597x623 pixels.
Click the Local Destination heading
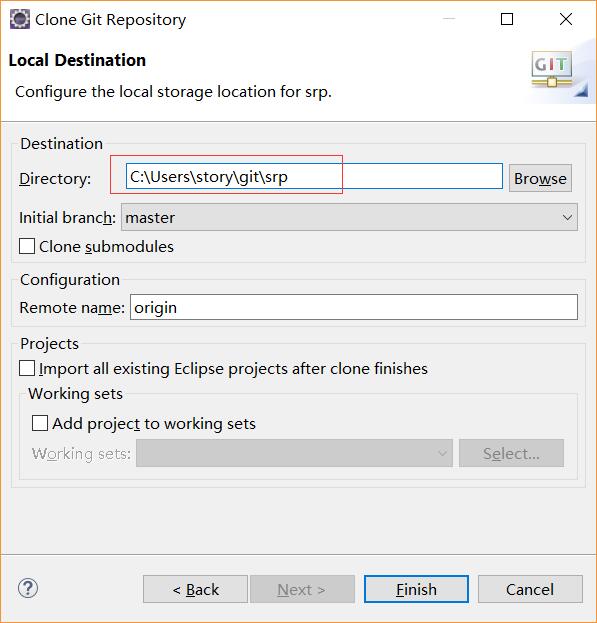coord(77,60)
